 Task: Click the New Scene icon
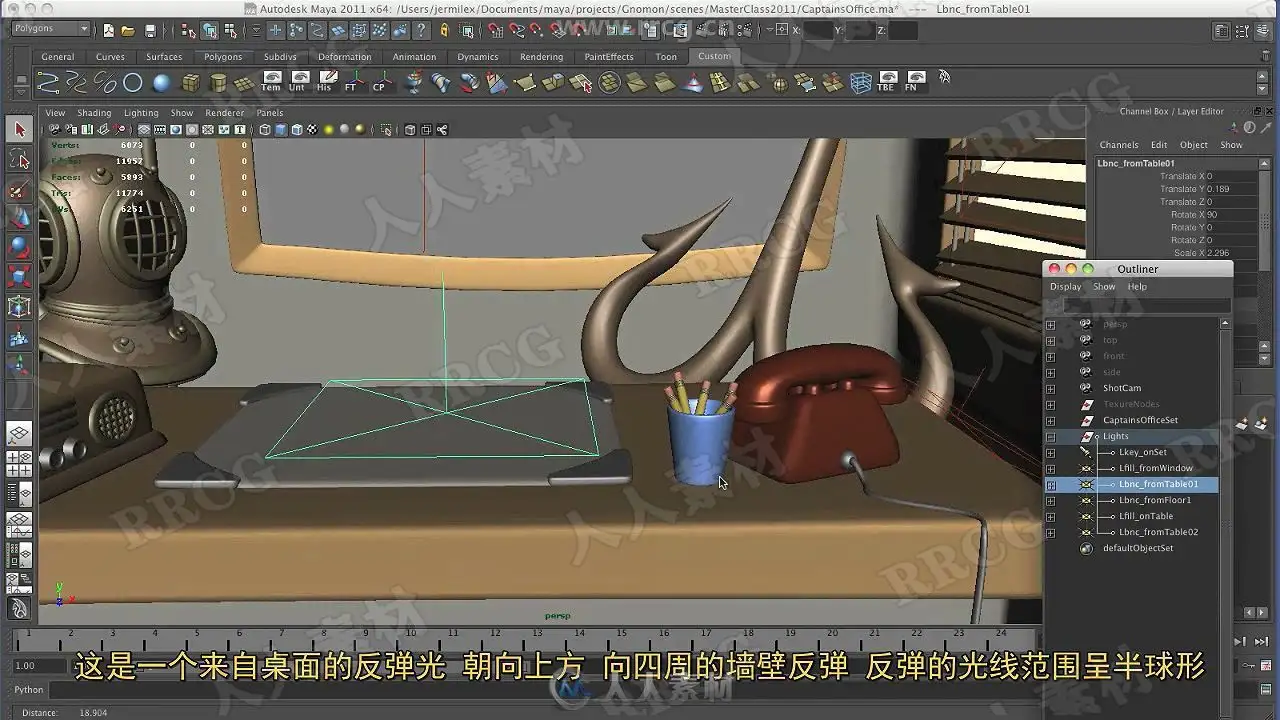click(107, 31)
